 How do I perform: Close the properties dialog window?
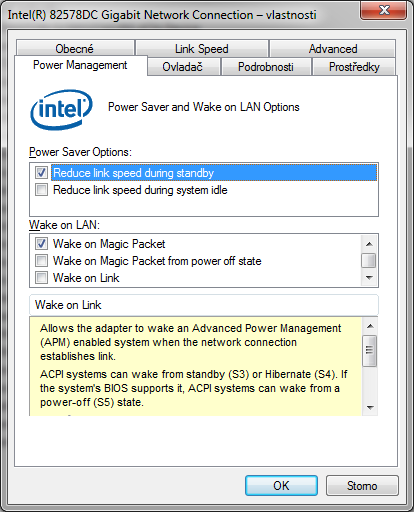coord(384,10)
